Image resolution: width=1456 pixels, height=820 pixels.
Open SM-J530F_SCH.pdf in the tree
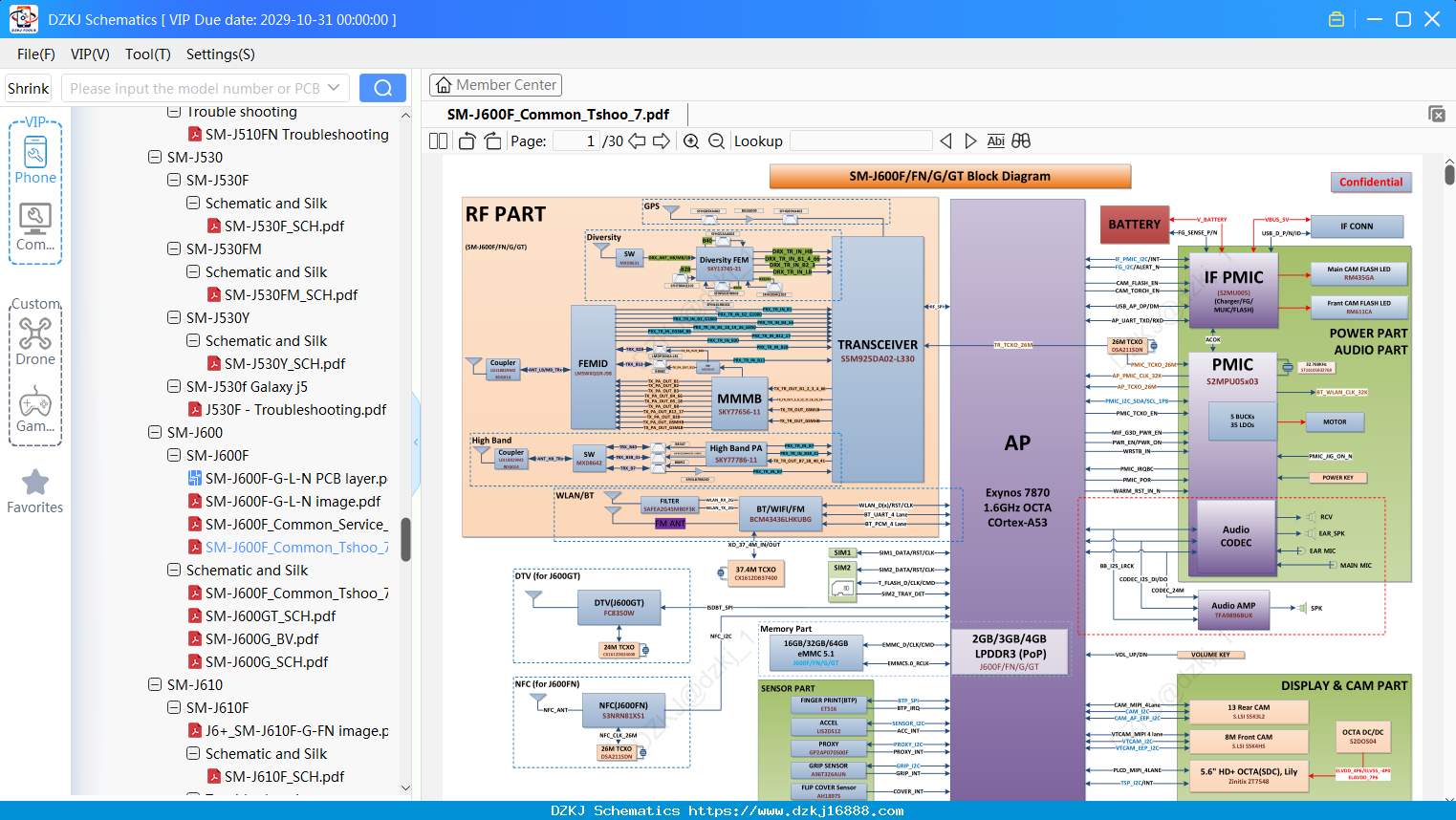point(284,227)
